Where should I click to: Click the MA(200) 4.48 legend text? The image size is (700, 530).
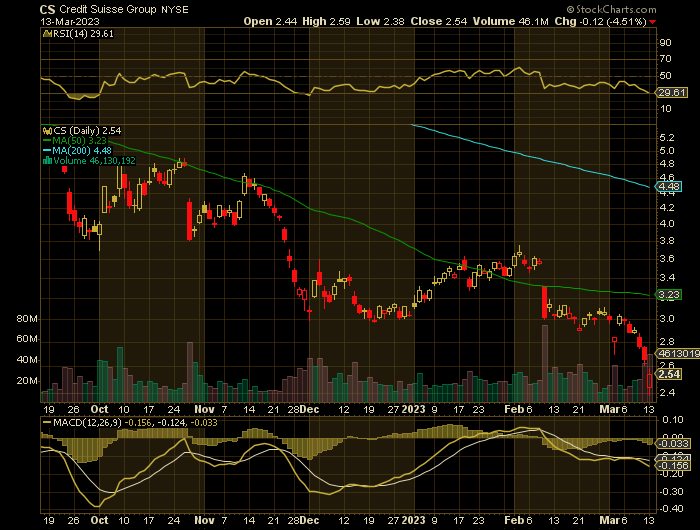(82, 151)
